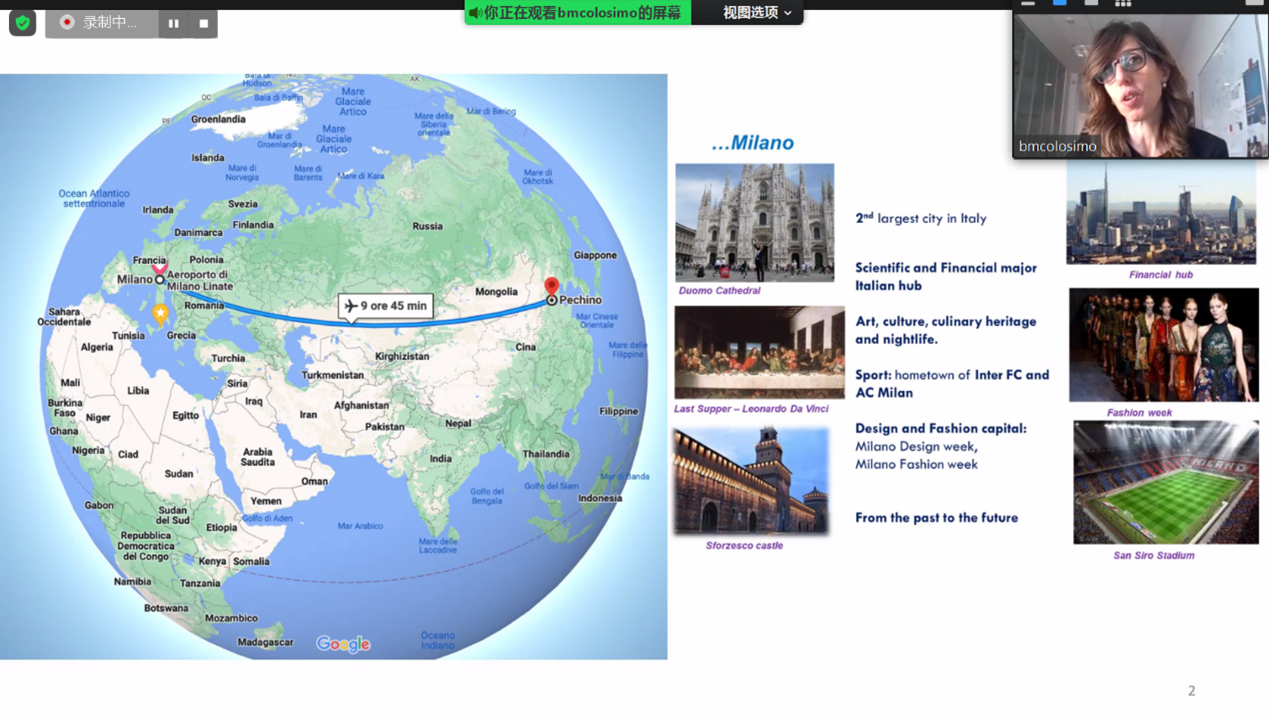Image resolution: width=1269 pixels, height=723 pixels.
Task: Click the red recording indicator
Action: coord(68,22)
